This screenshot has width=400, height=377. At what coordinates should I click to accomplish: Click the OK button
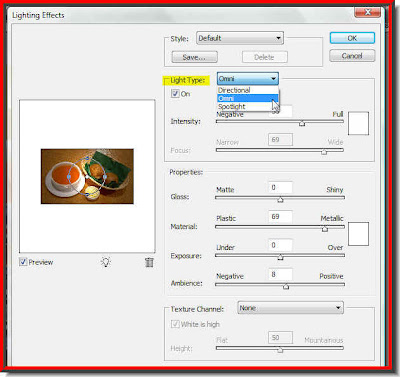coord(352,38)
